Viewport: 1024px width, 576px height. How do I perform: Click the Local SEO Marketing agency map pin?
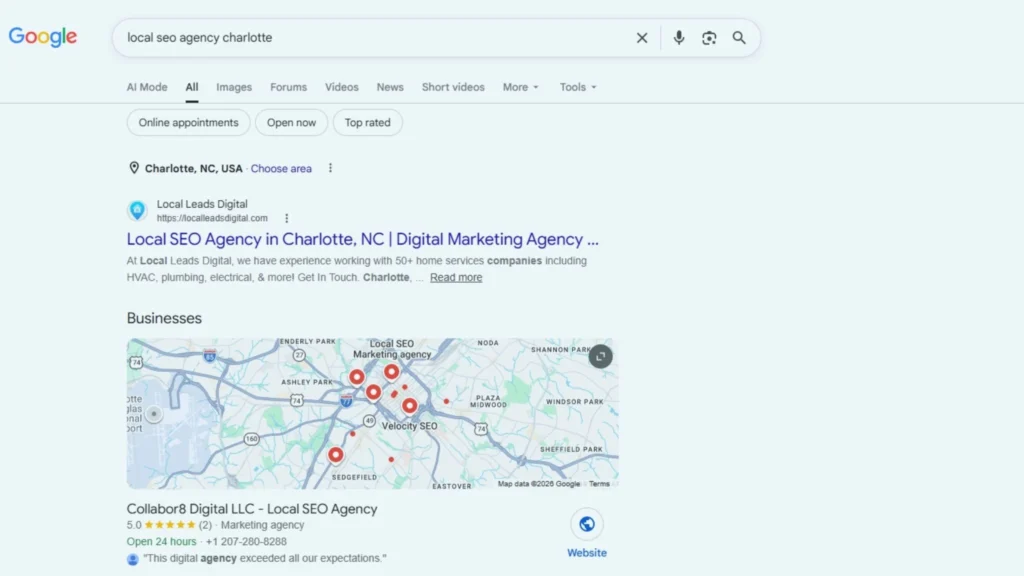pyautogui.click(x=391, y=372)
